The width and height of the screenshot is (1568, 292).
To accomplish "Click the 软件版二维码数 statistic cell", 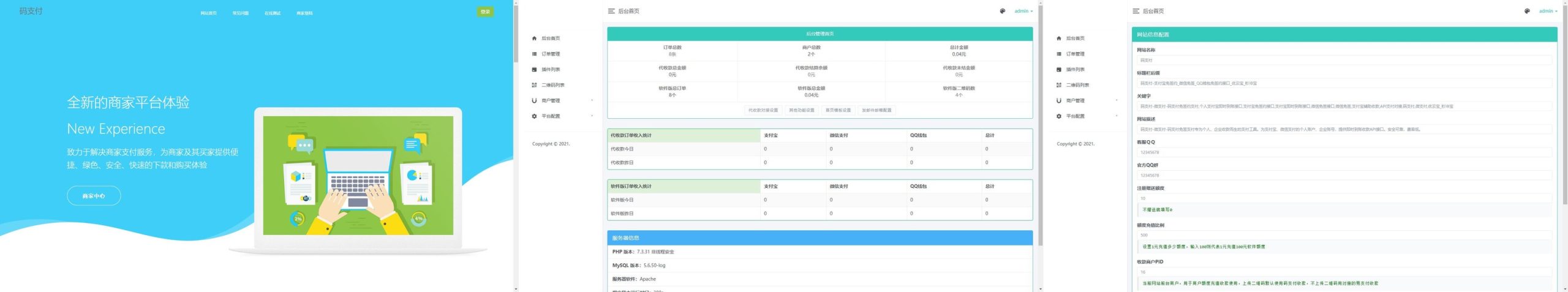I will pos(959,91).
